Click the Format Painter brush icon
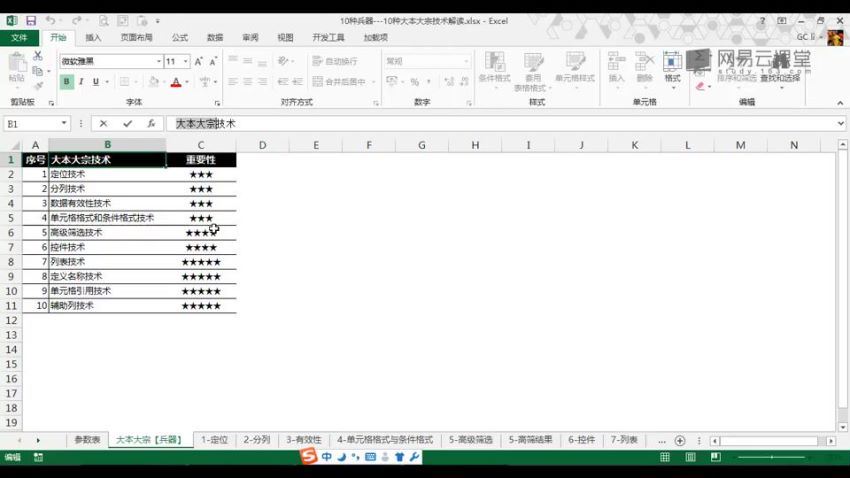Screen dimensions: 850x478 pyautogui.click(x=37, y=86)
